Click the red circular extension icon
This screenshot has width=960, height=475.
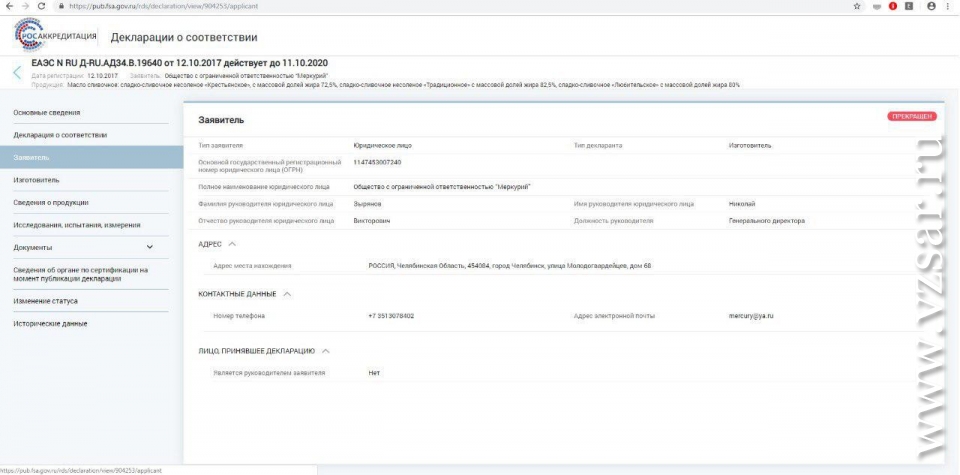(893, 6)
